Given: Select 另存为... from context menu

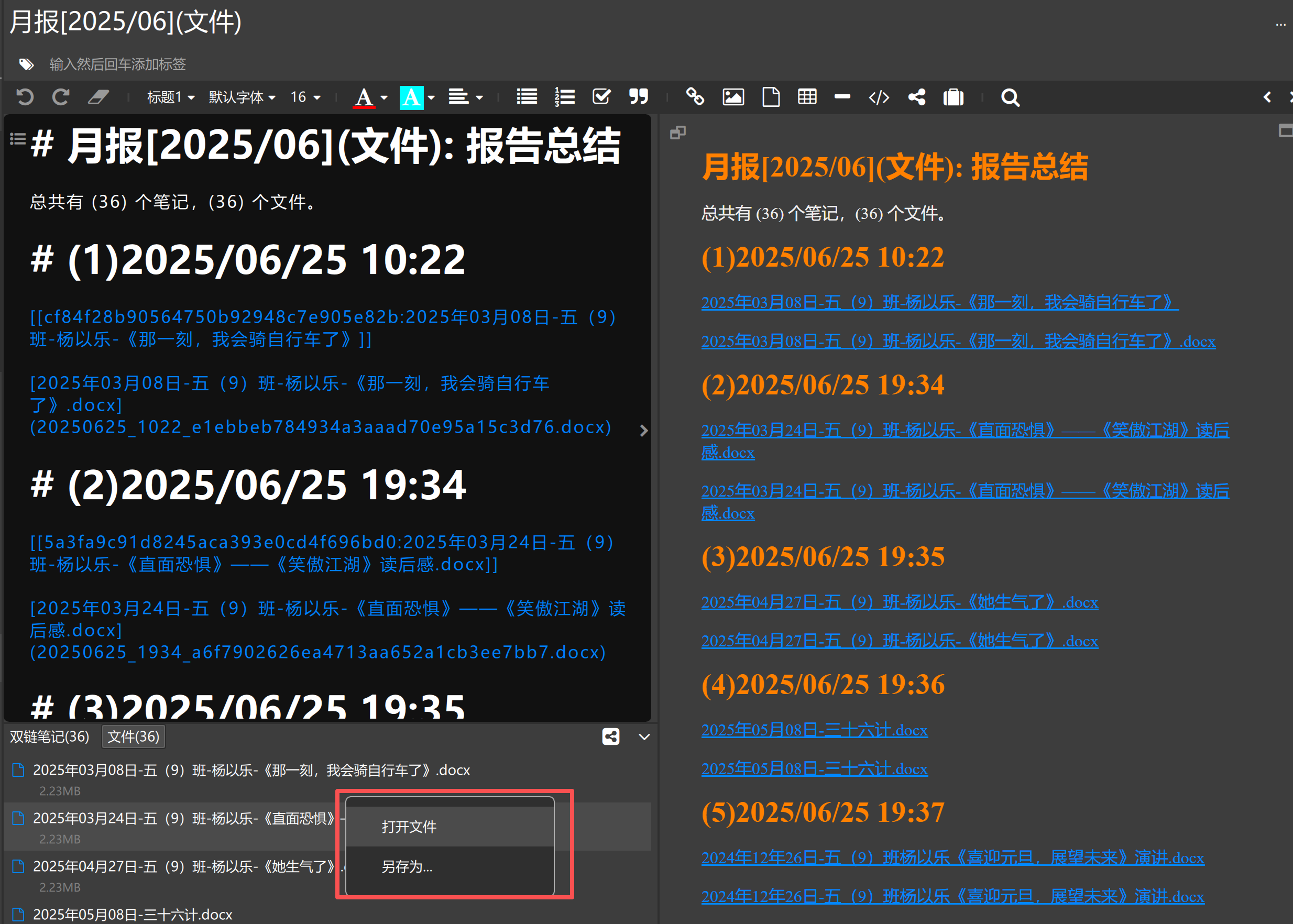Looking at the screenshot, I should pyautogui.click(x=407, y=866).
